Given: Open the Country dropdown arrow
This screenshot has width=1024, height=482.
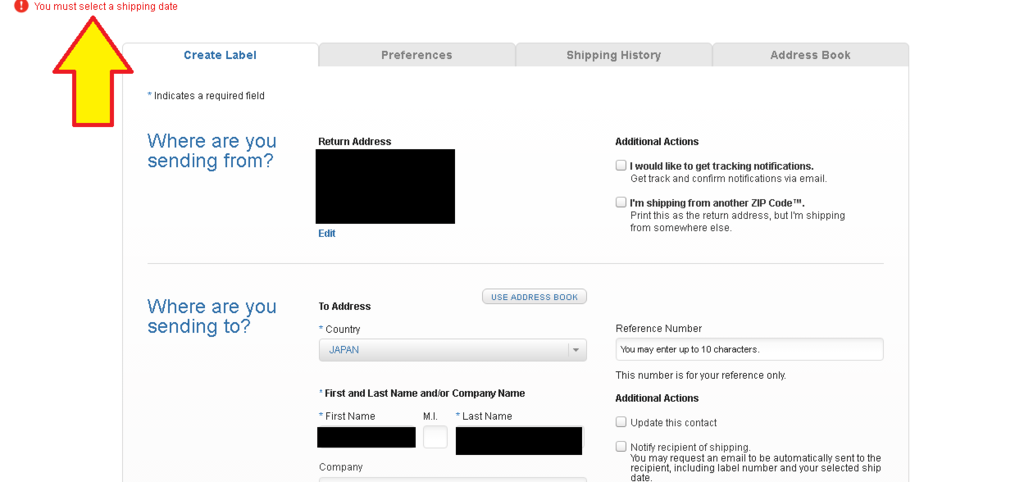Looking at the screenshot, I should click(576, 350).
